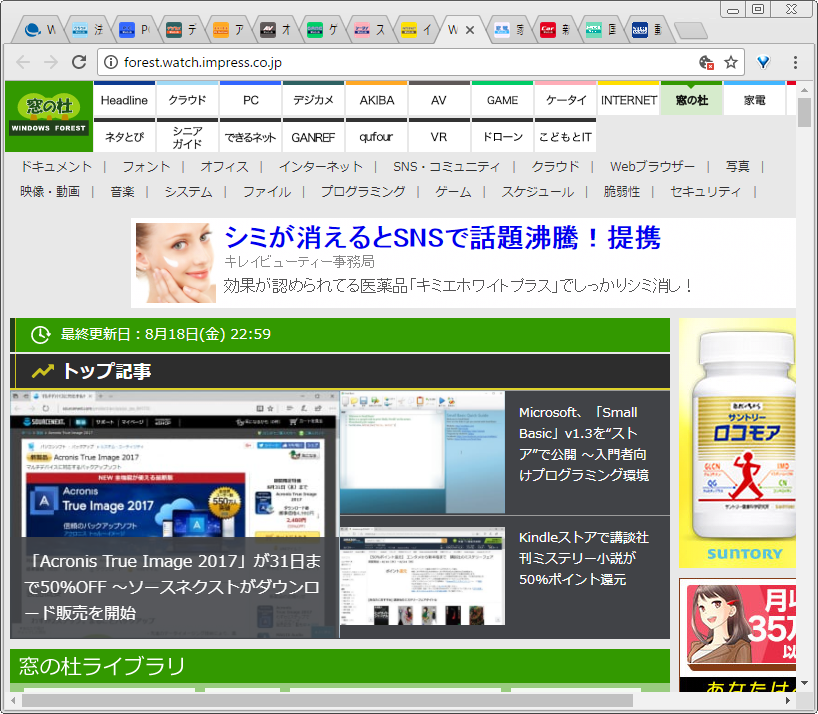The image size is (818, 714).
Task: Switch to the 窓の杜 tab in navigation
Action: (691, 100)
